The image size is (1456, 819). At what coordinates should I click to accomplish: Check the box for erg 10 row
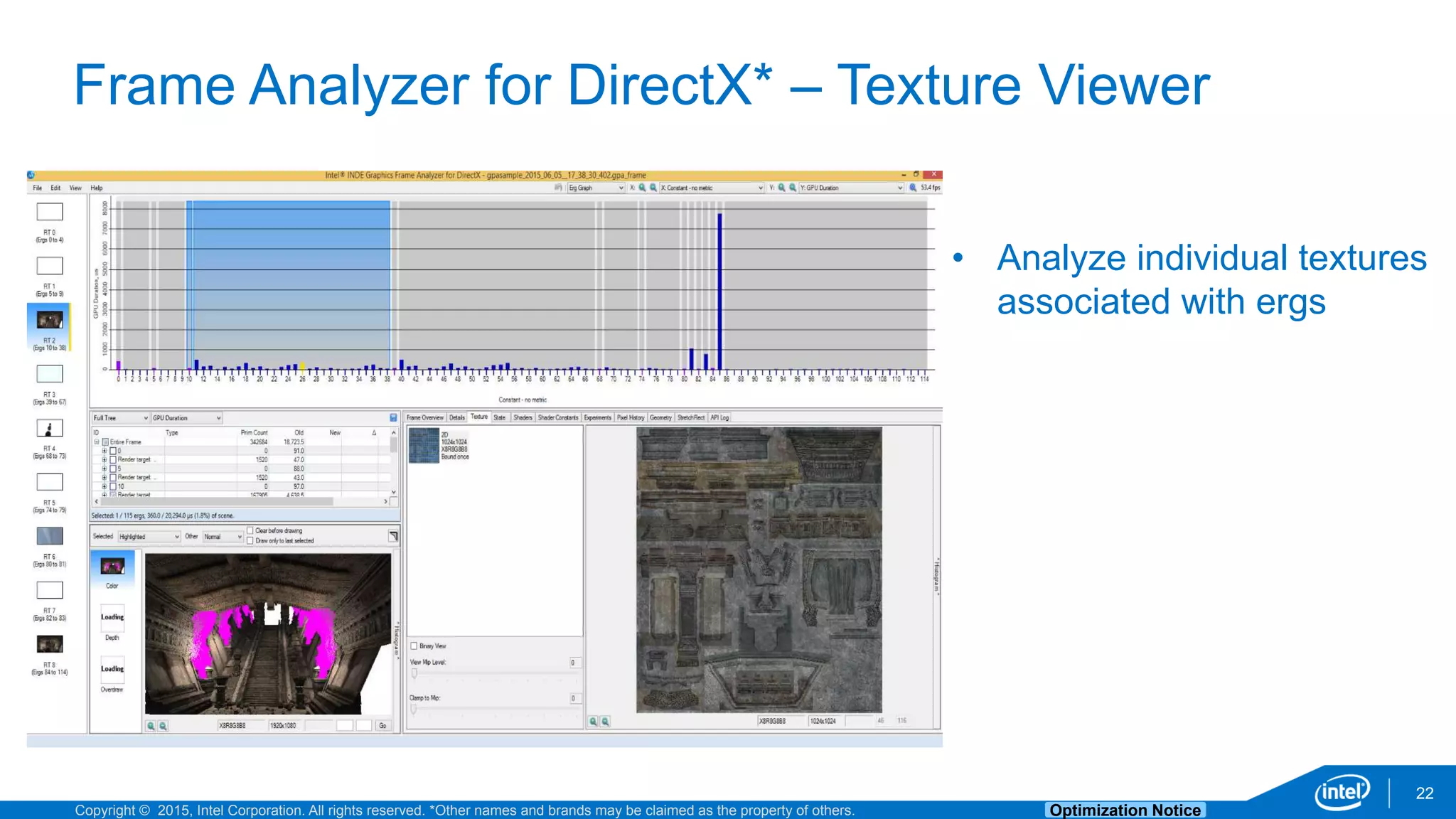pos(113,487)
